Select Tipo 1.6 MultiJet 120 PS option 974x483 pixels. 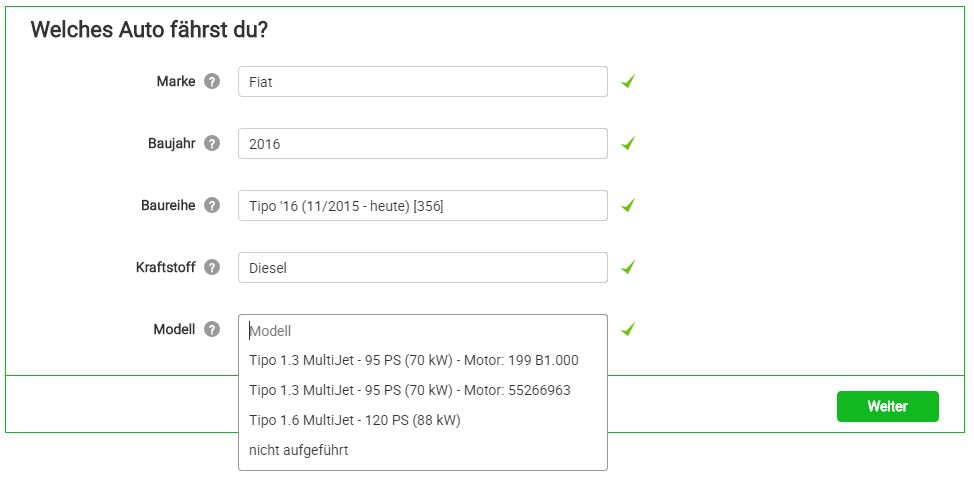(354, 420)
